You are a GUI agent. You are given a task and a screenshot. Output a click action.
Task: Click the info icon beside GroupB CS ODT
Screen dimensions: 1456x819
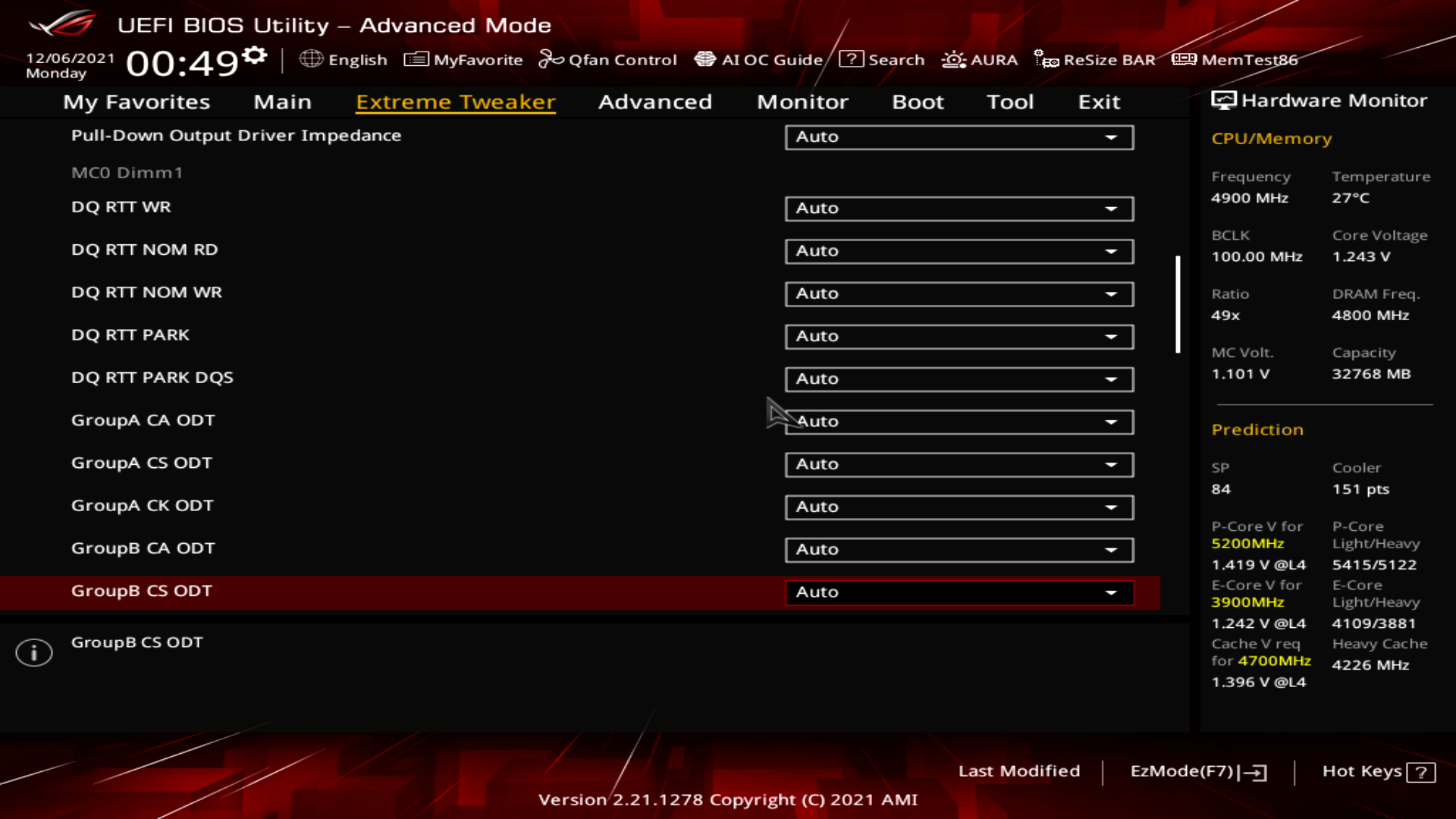[34, 652]
